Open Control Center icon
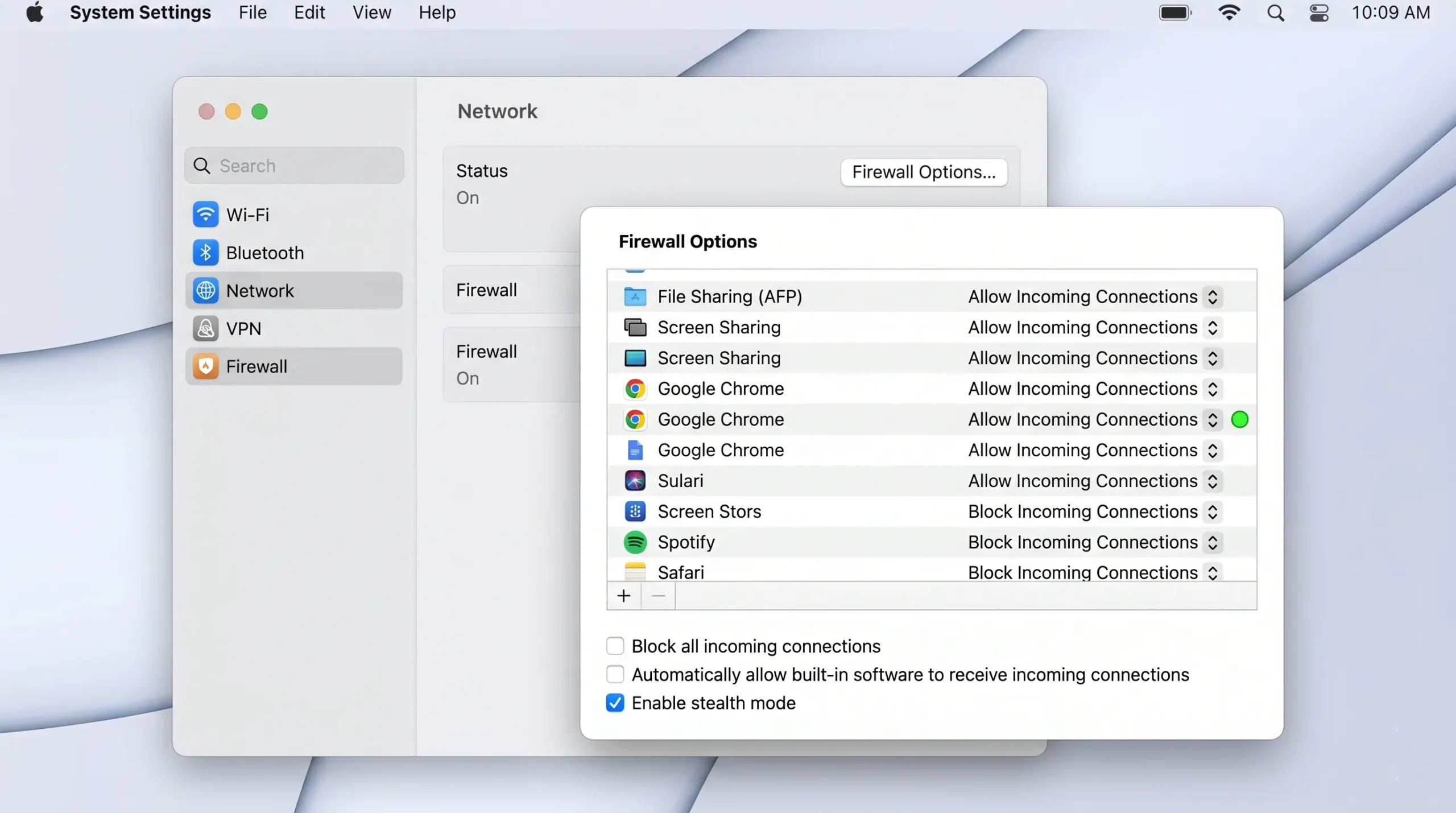Image resolution: width=1456 pixels, height=813 pixels. pyautogui.click(x=1319, y=13)
